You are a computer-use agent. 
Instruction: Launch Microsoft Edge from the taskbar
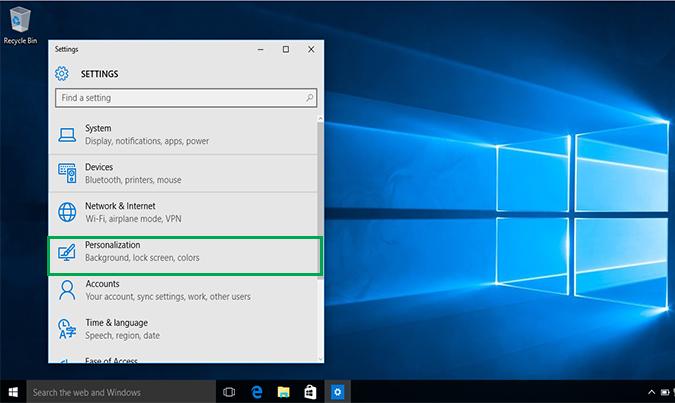(257, 392)
